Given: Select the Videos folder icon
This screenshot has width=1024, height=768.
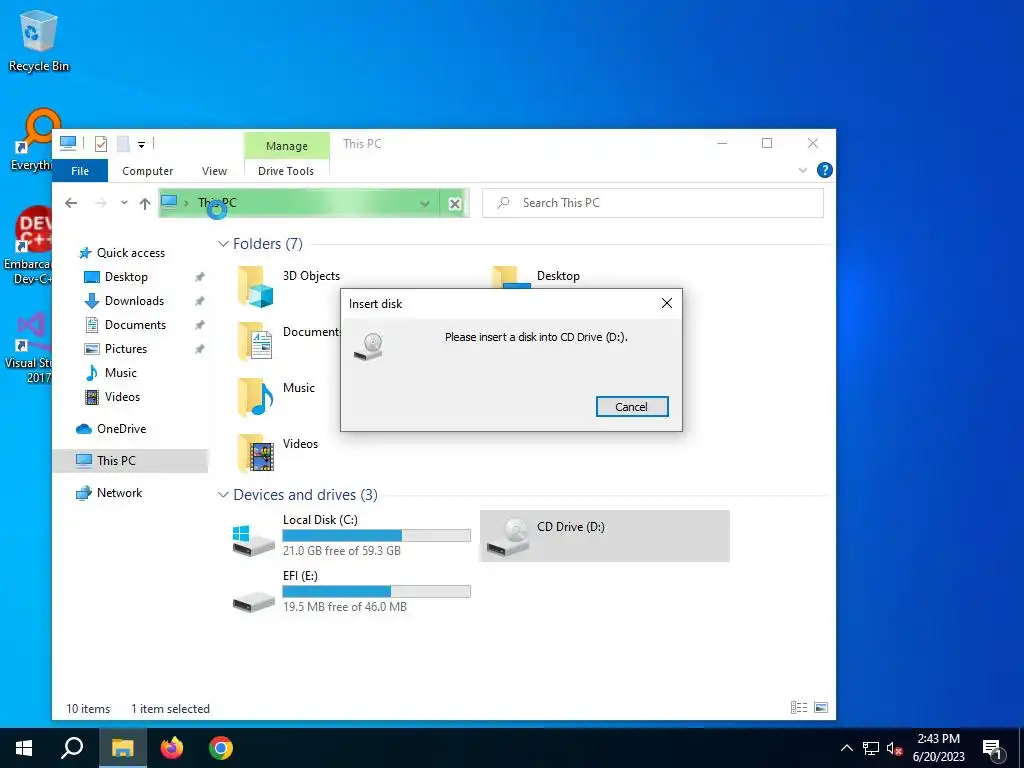Looking at the screenshot, I should coord(255,453).
